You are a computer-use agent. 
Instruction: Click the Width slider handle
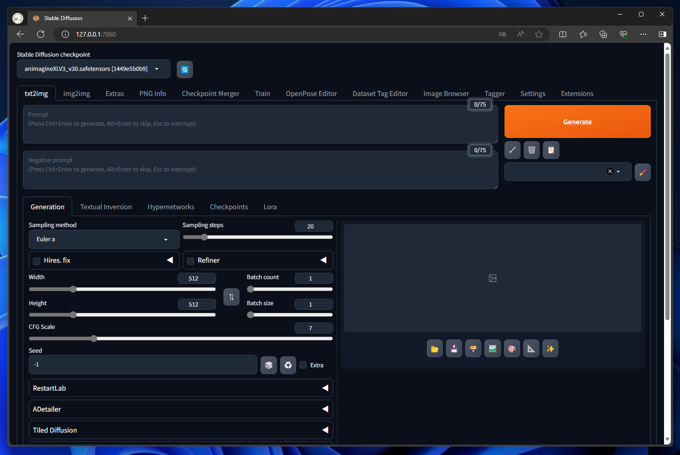[x=73, y=289]
